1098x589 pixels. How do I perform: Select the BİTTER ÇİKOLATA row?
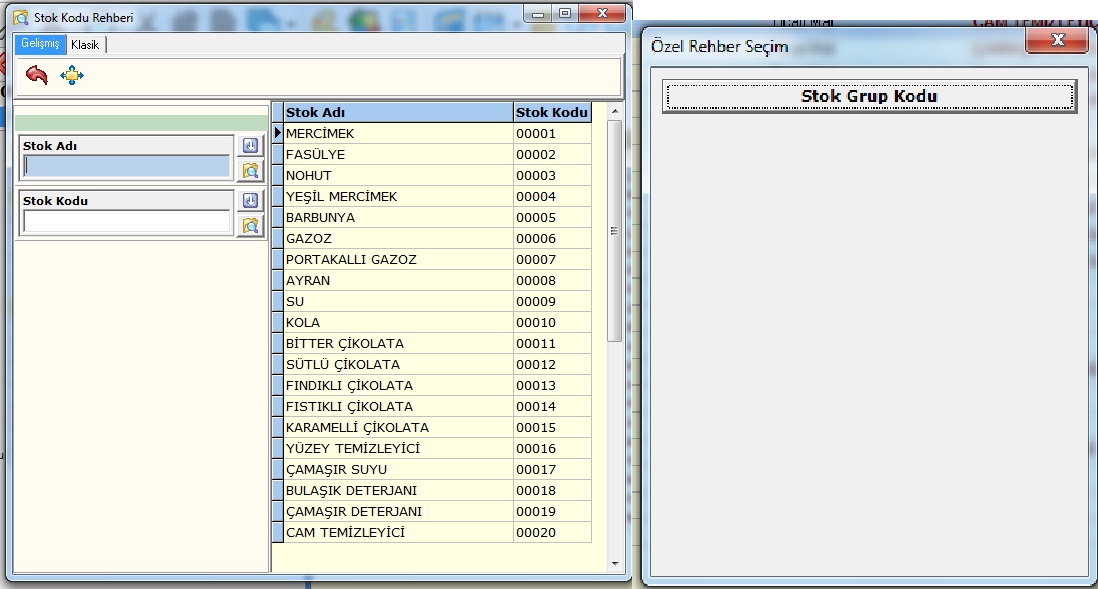(398, 344)
